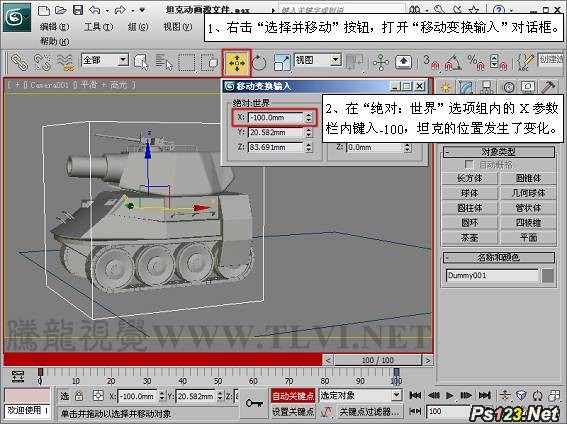Open the 3ds Max application logo menu

17,17
